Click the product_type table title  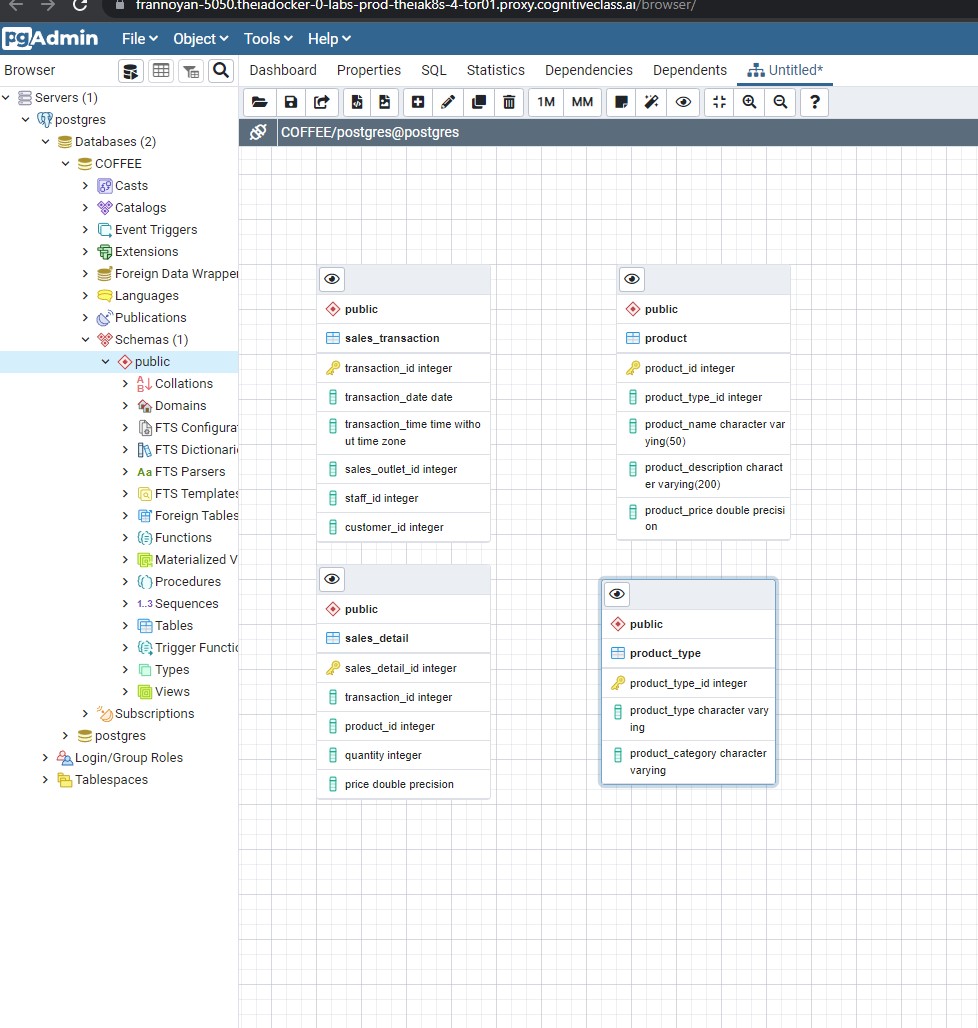click(665, 653)
